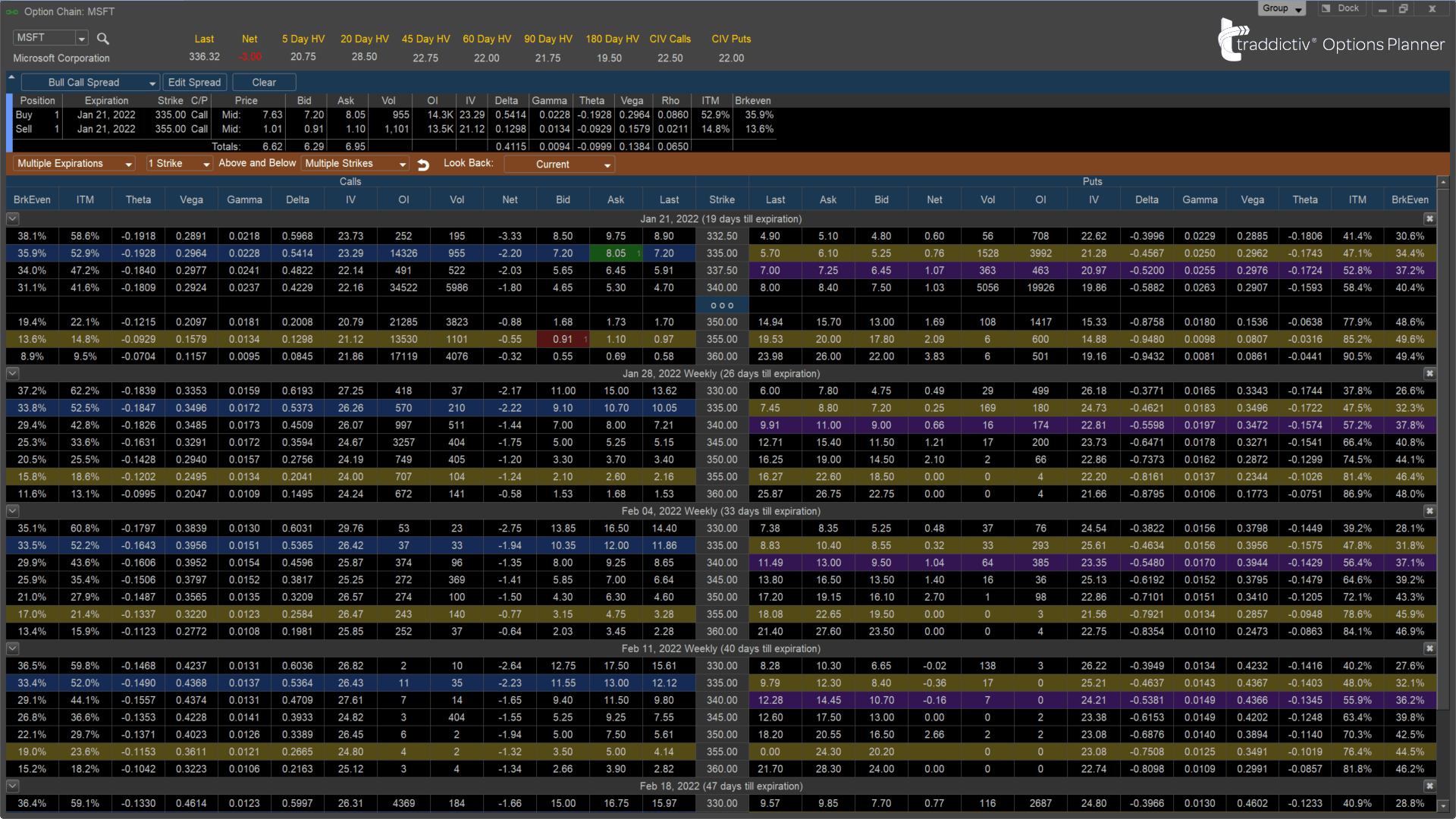Click the Microsoft Corporation name
The image size is (1456, 819).
click(x=61, y=58)
